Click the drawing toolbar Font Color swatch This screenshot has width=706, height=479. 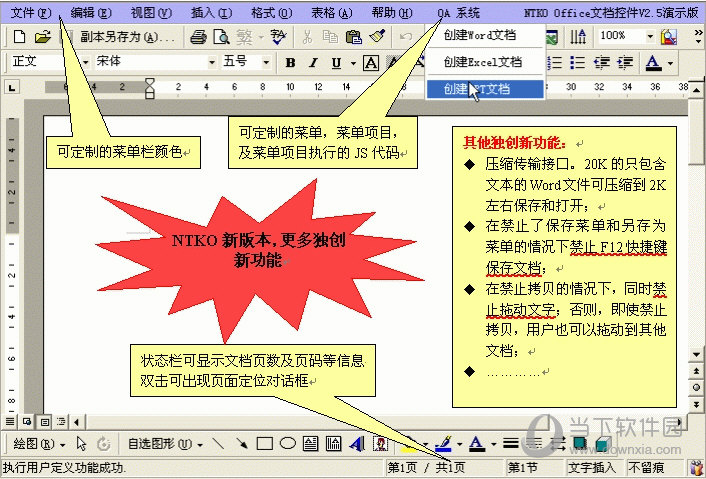[477, 444]
